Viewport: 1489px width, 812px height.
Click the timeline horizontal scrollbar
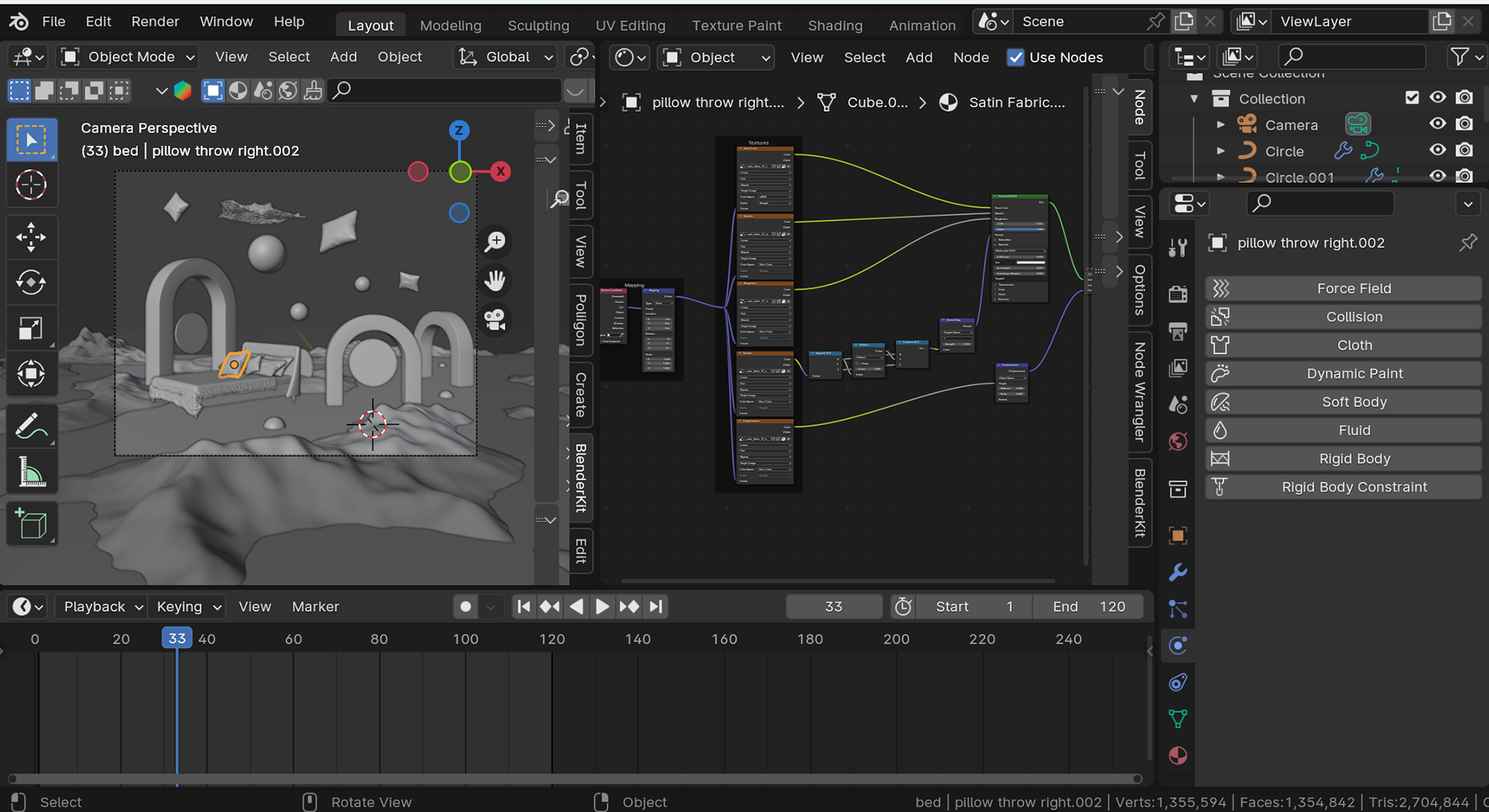pos(574,779)
